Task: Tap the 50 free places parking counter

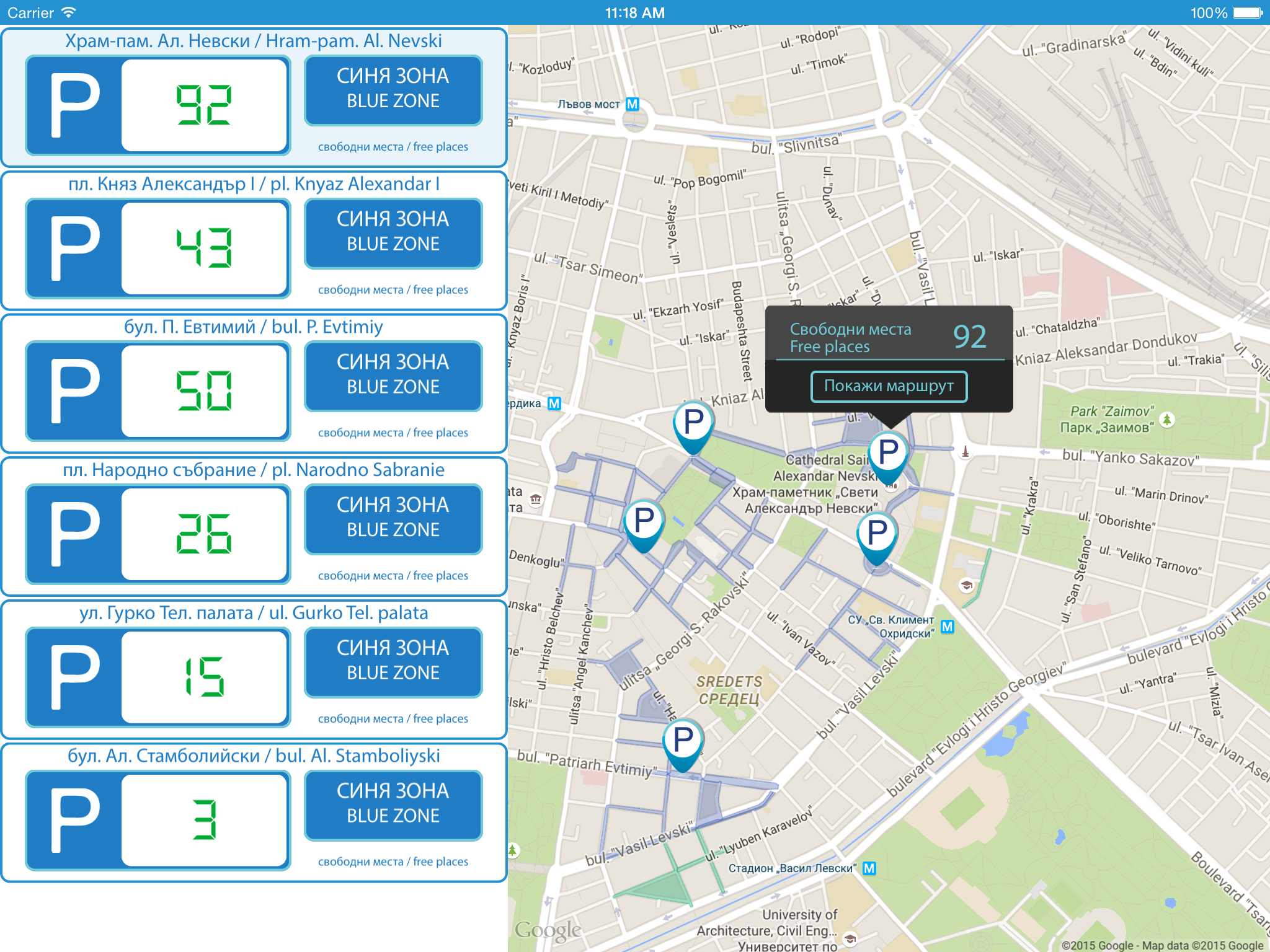Action: [205, 391]
